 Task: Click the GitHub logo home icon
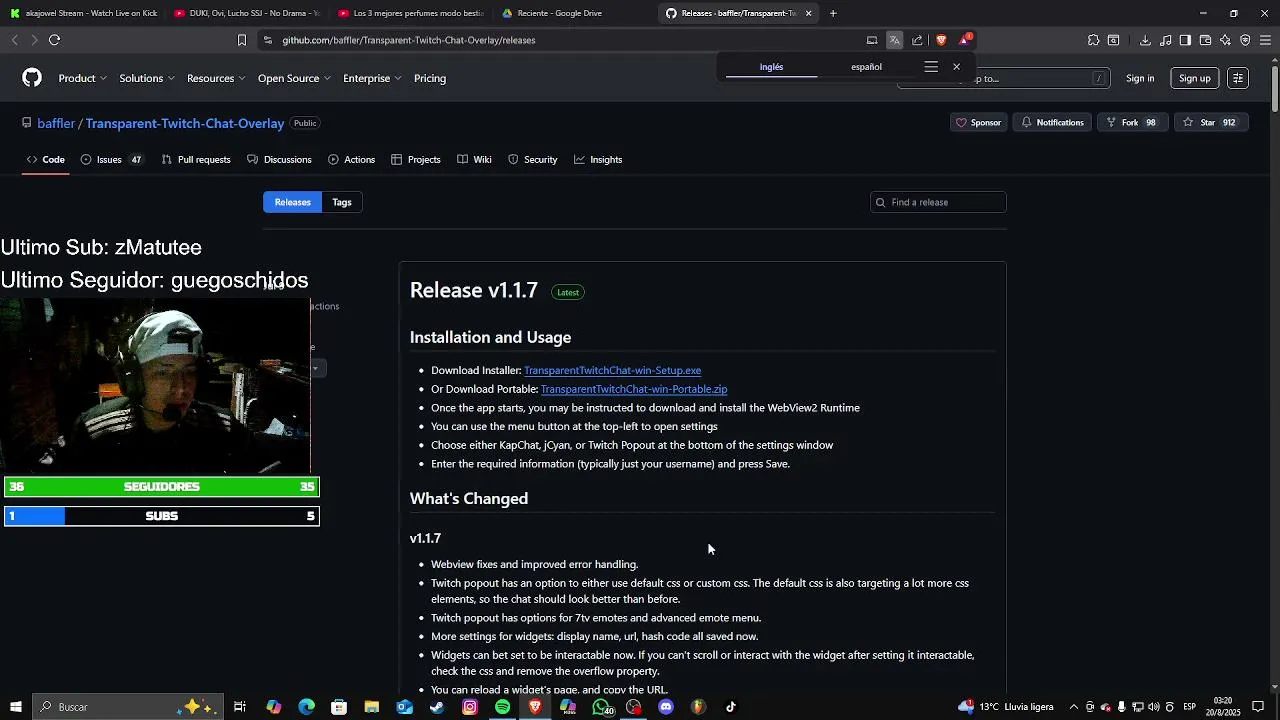click(x=32, y=78)
